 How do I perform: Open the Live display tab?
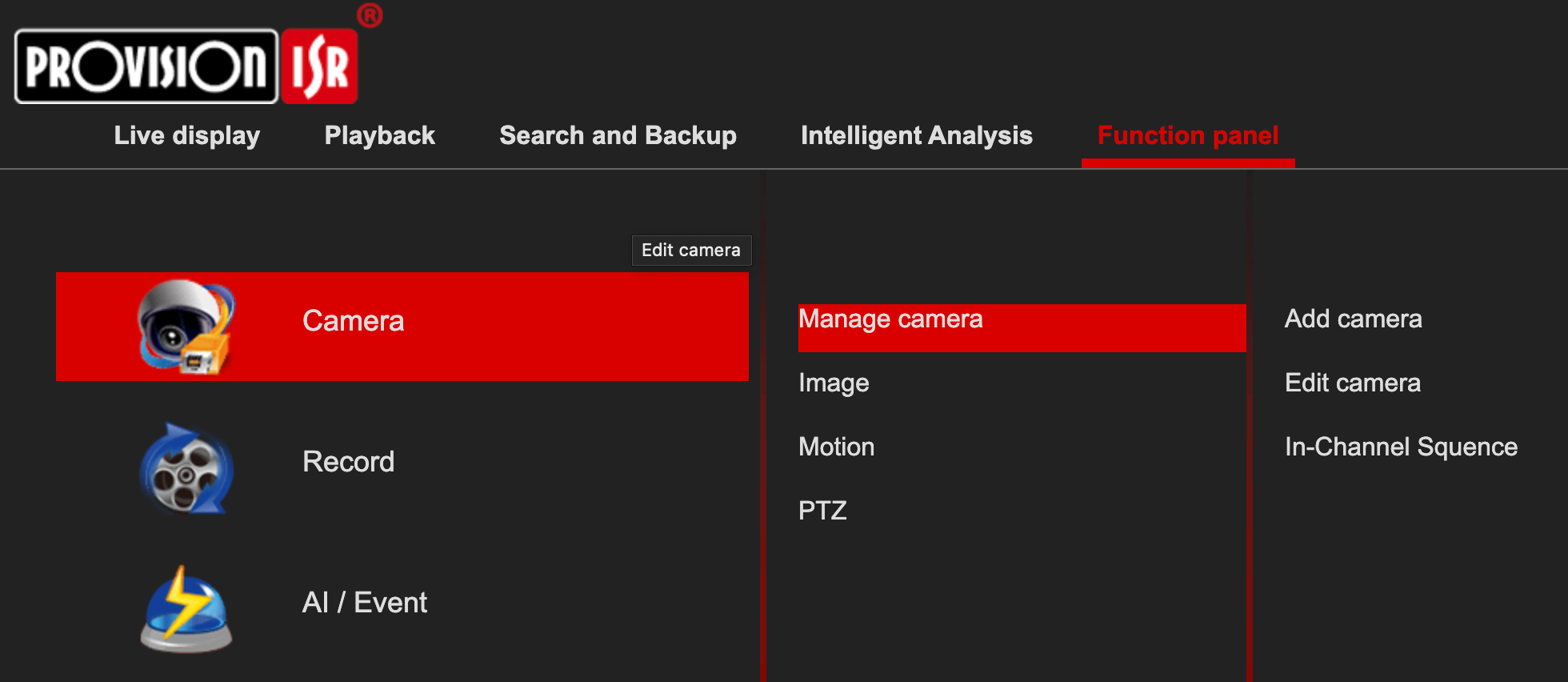(186, 135)
